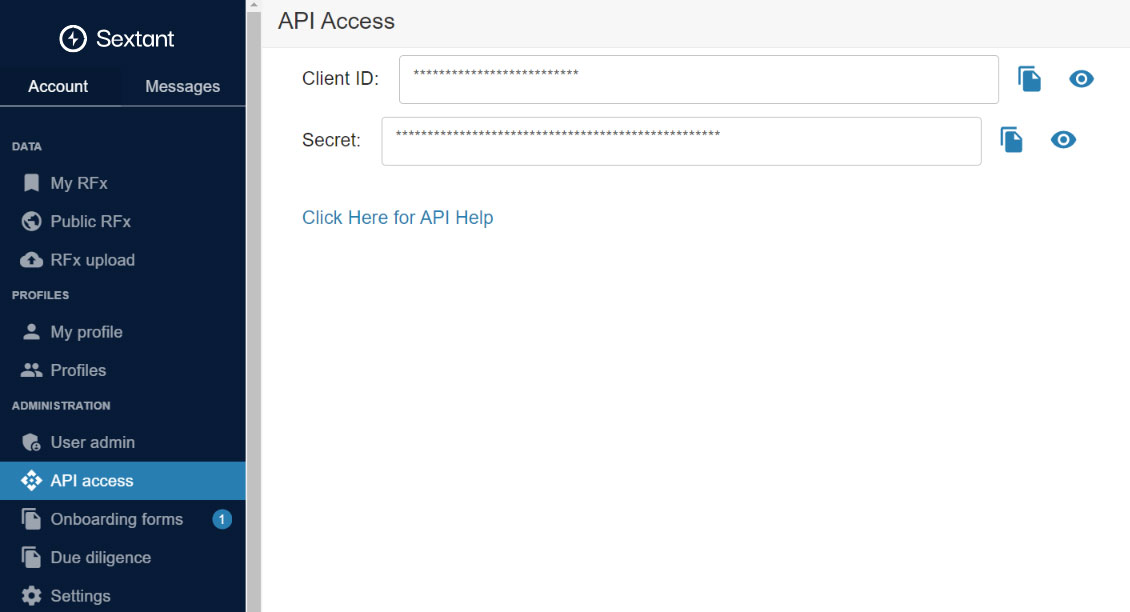
Task: Copy the Secret to clipboard
Action: pyautogui.click(x=1011, y=140)
